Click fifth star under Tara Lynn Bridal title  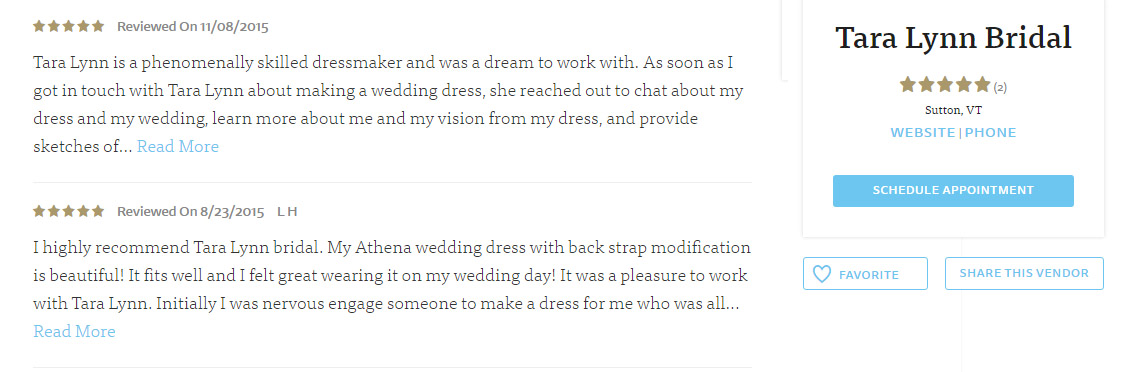983,85
